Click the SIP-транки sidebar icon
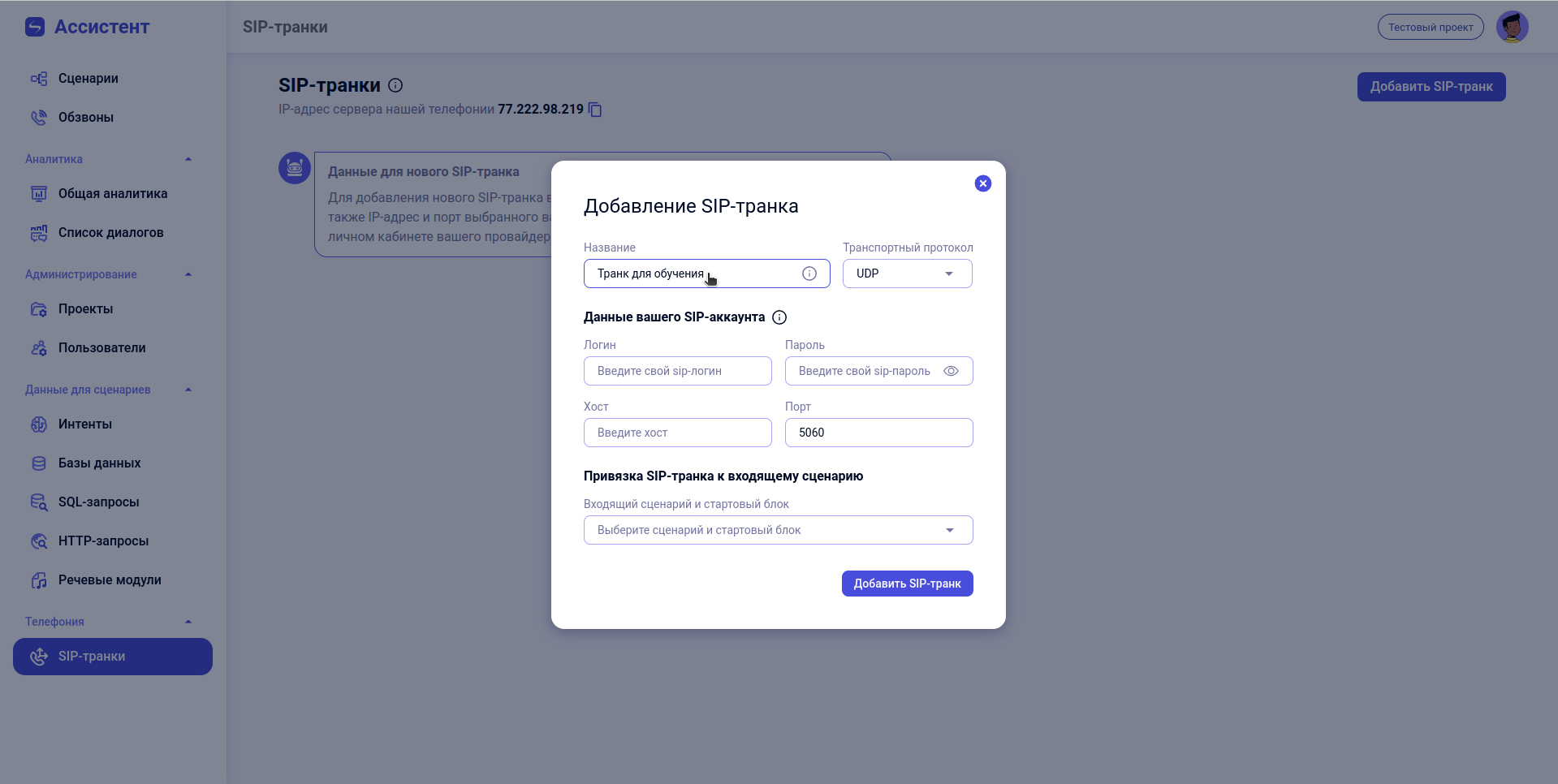This screenshot has width=1558, height=784. (39, 657)
